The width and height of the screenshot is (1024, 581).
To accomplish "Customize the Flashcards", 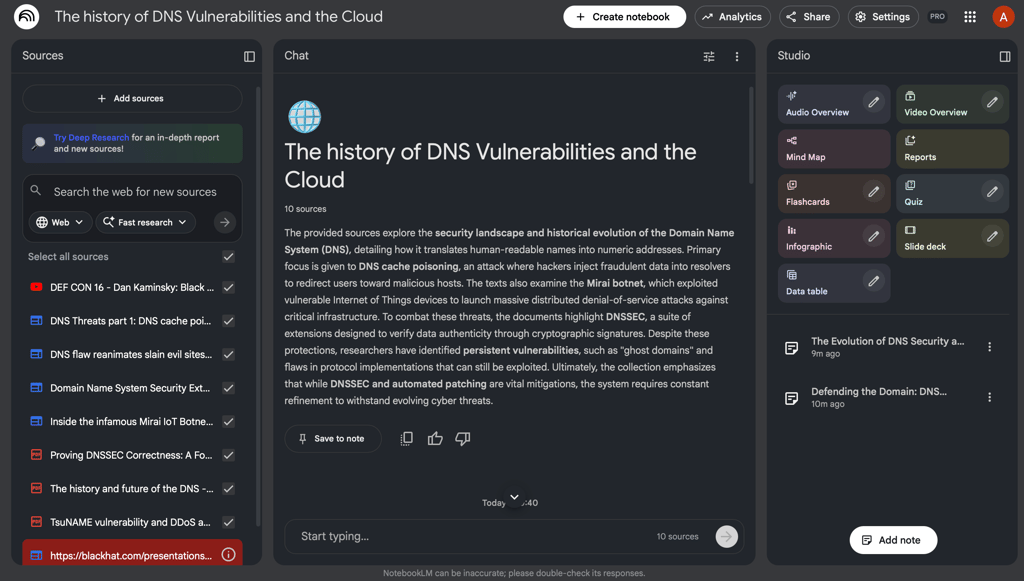I will (x=873, y=191).
